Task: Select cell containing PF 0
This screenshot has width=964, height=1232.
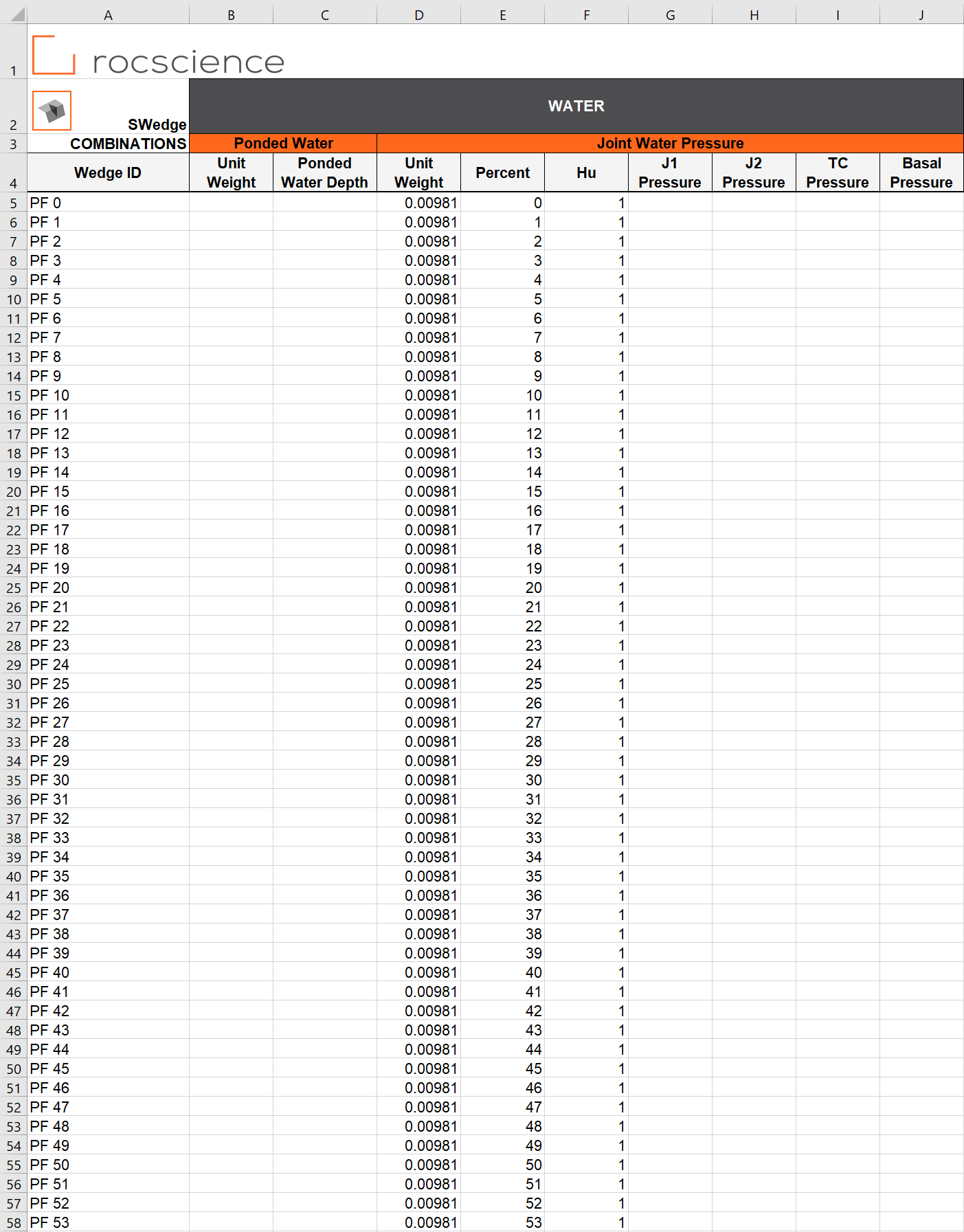Action: (108, 203)
